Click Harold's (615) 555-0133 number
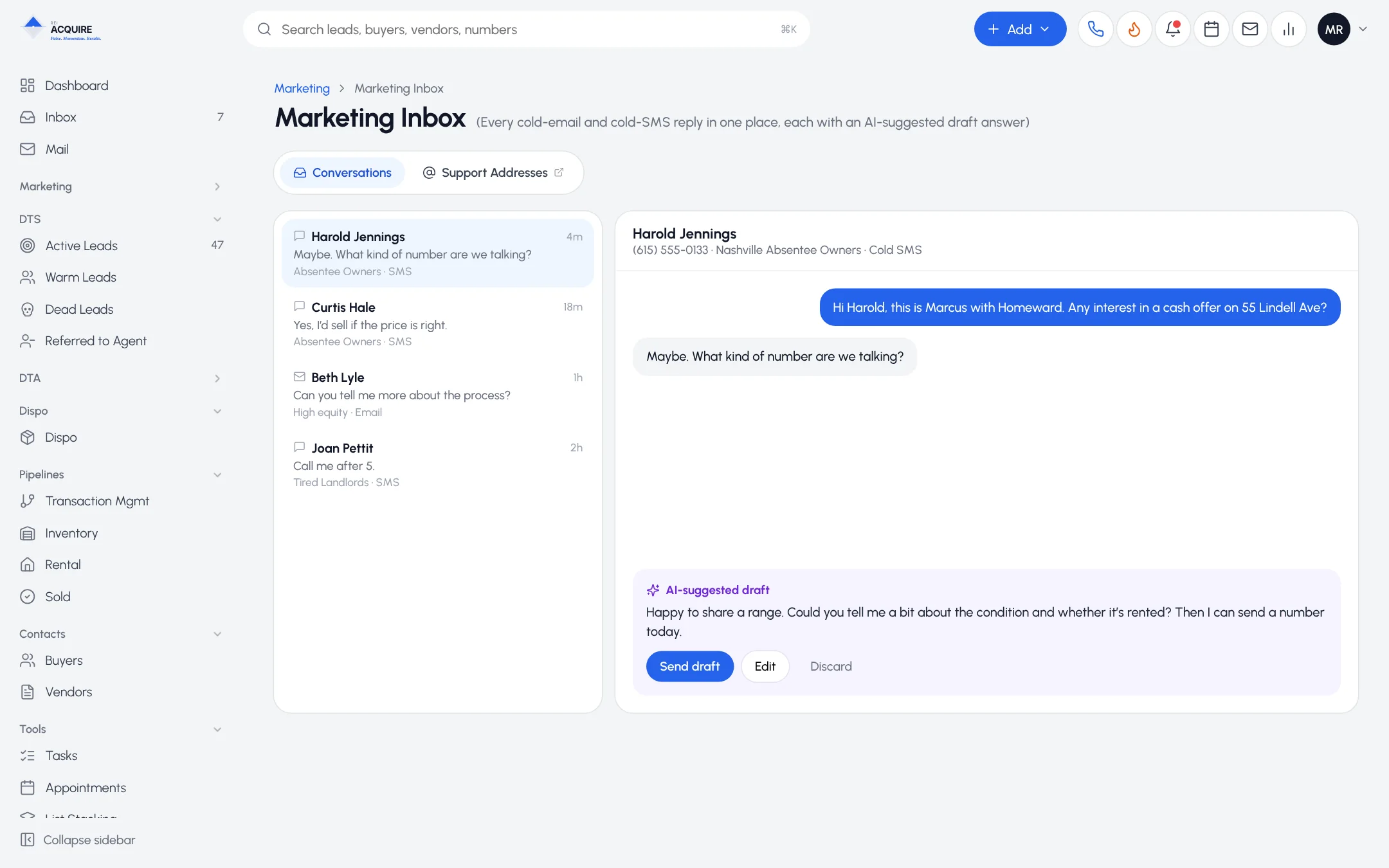Viewport: 1389px width, 868px height. [x=670, y=250]
